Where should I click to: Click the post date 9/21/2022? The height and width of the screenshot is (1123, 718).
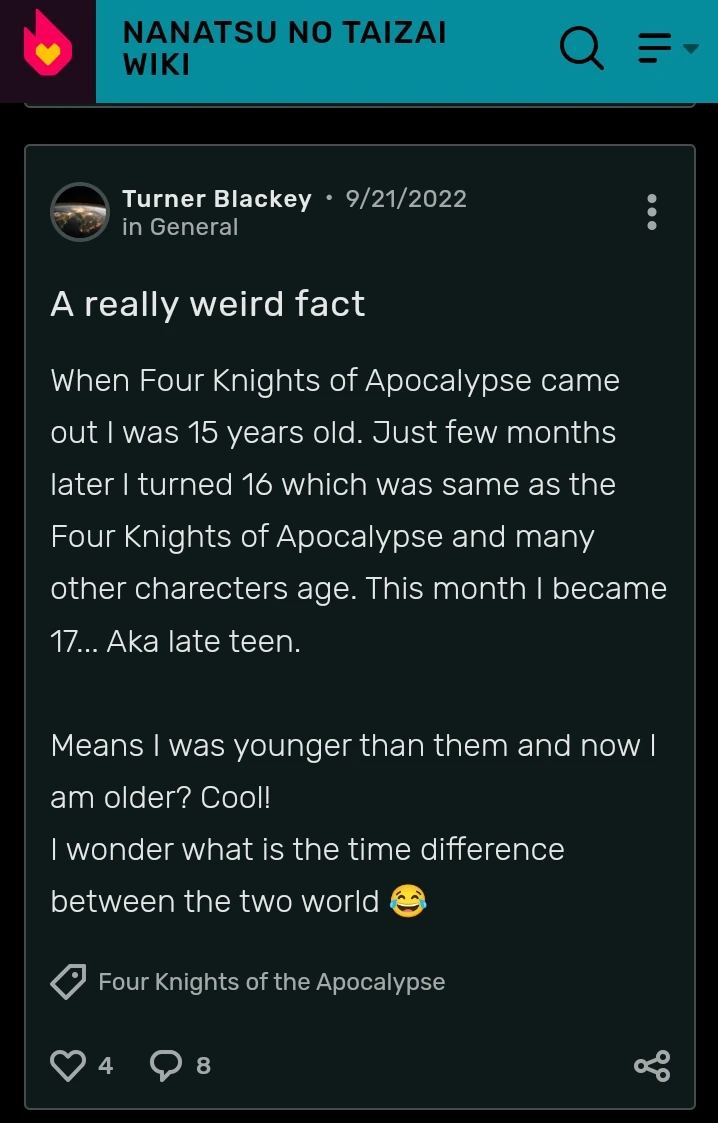click(x=406, y=199)
